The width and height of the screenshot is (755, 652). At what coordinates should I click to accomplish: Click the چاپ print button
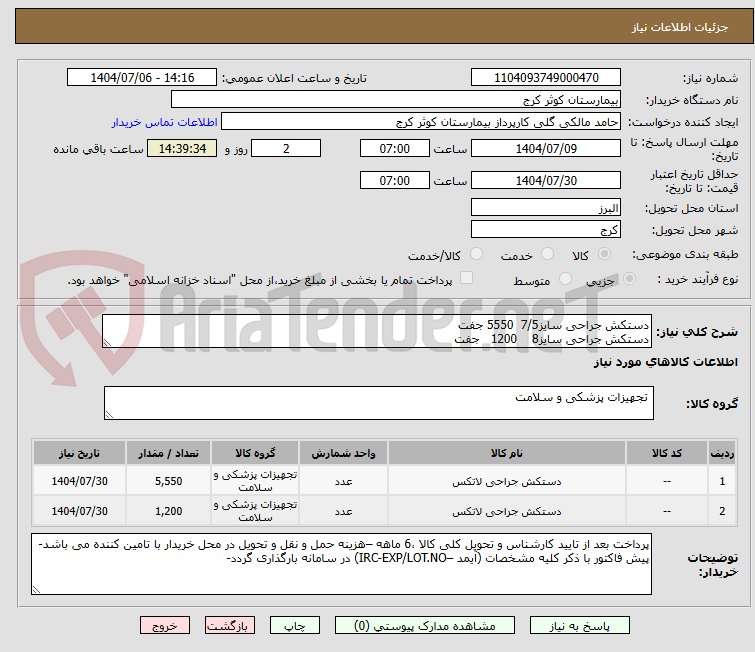coord(295,626)
